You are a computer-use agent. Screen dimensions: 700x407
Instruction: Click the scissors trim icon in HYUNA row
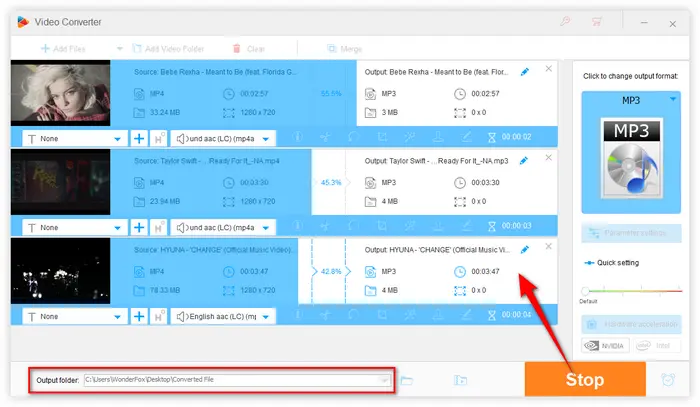click(x=325, y=315)
